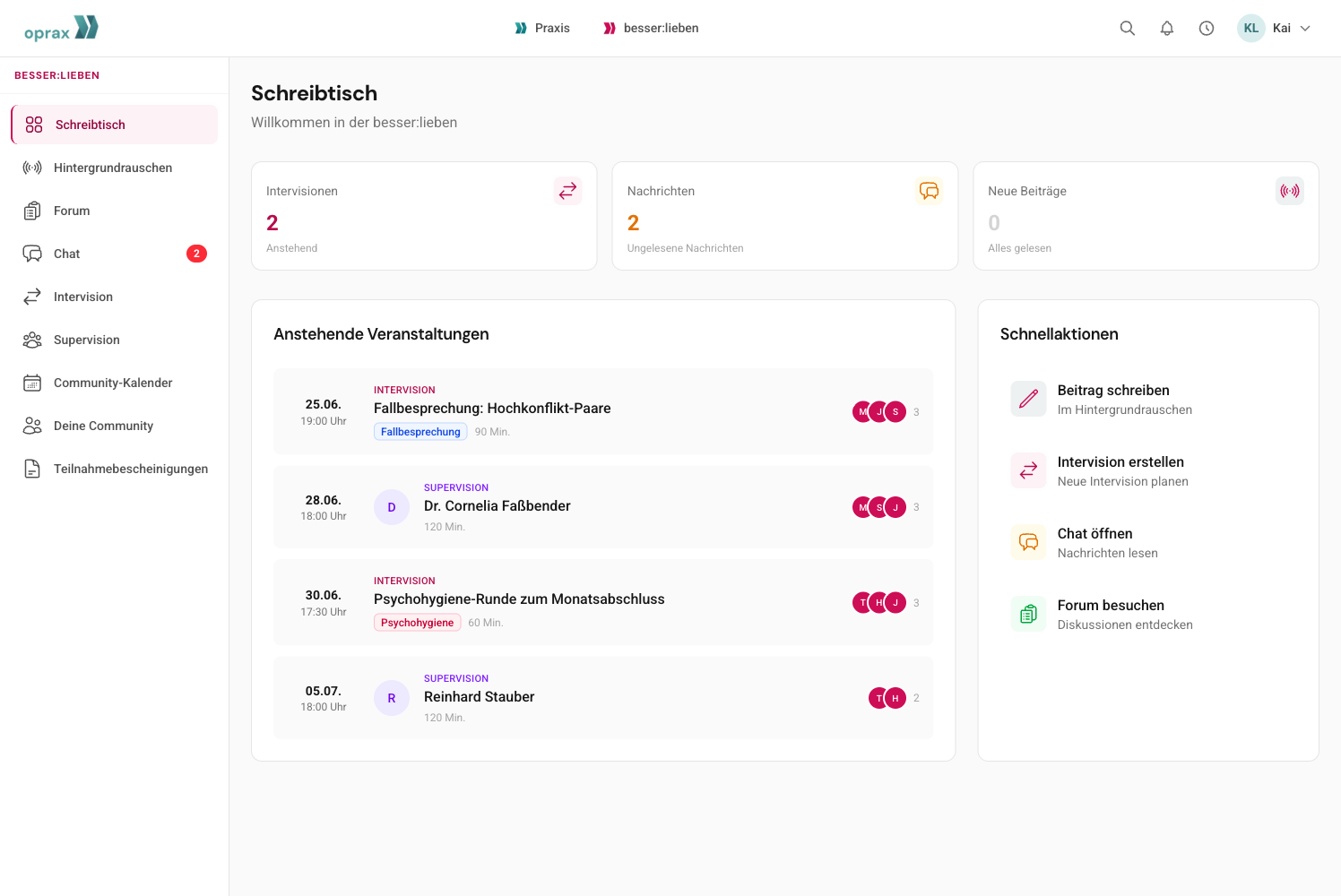Image resolution: width=1341 pixels, height=896 pixels.
Task: Click the Schreibtisch grid icon
Action: point(34,125)
